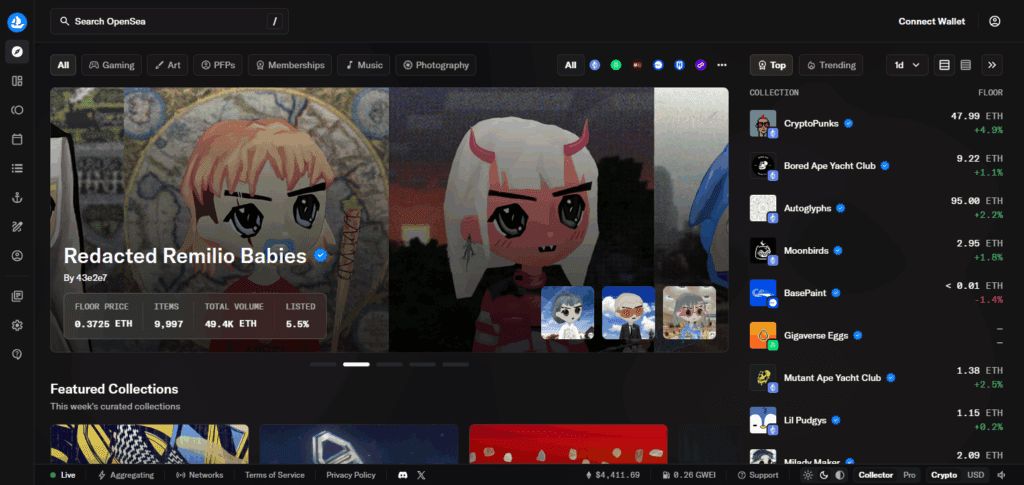Enable the light theme sun icon
This screenshot has height=485, width=1024.
coord(808,475)
